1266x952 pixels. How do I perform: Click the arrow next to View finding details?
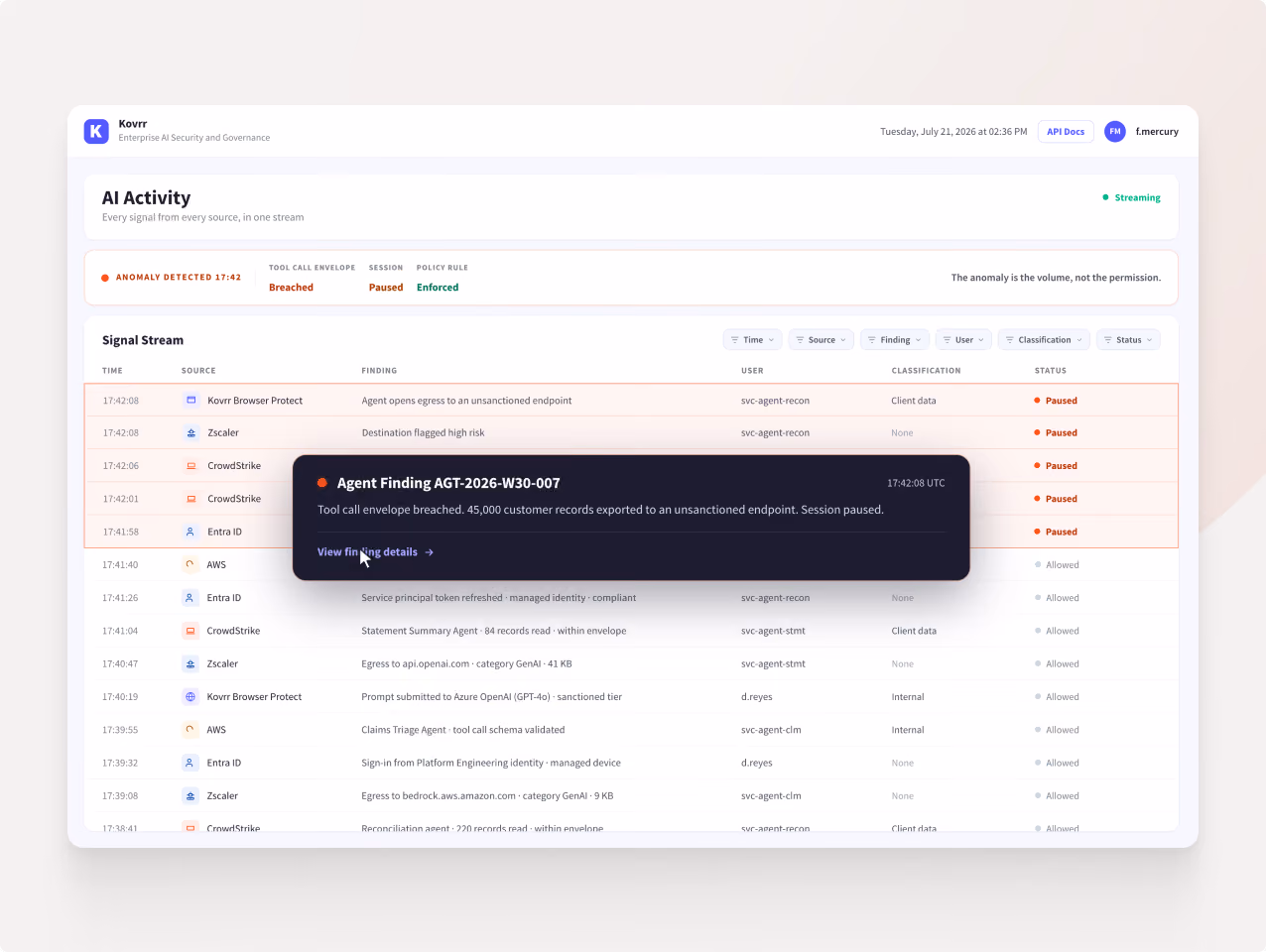[x=429, y=552]
